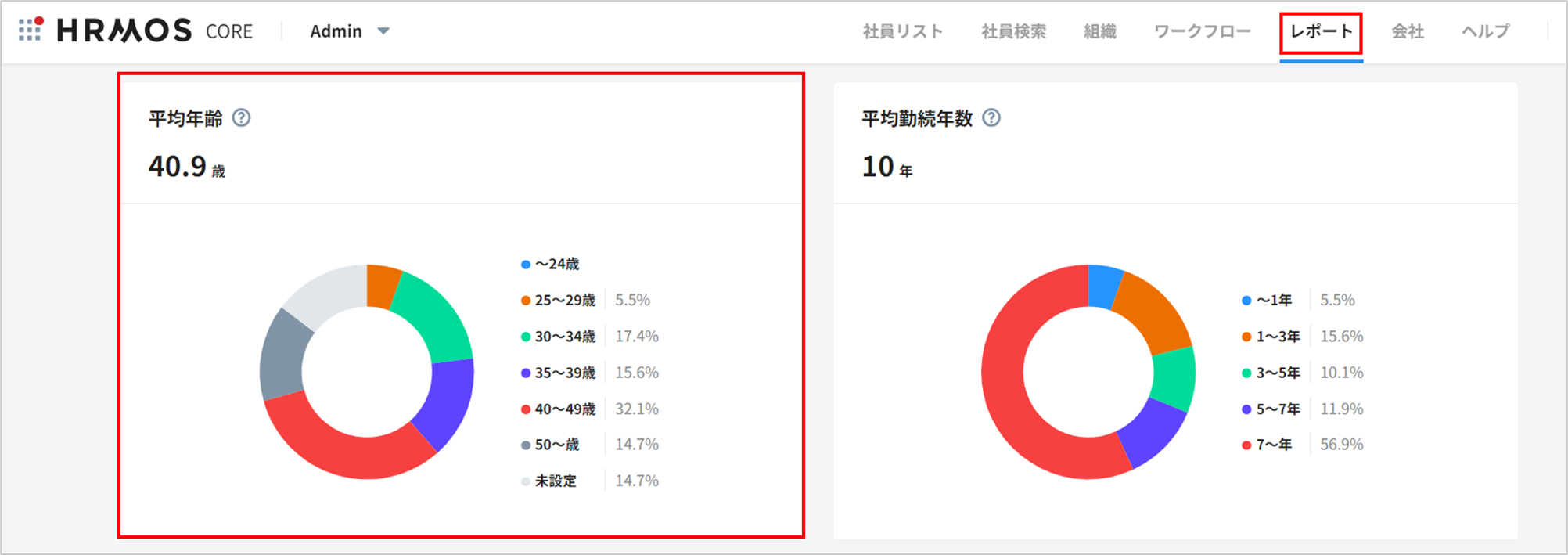Open the ワークフロー tab

[1202, 31]
